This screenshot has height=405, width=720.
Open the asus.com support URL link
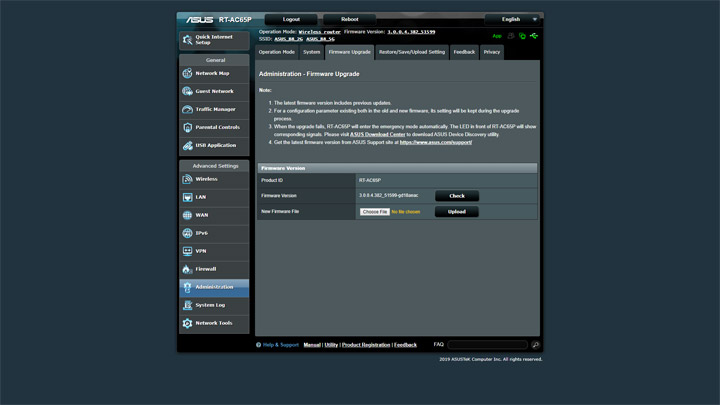[436, 142]
